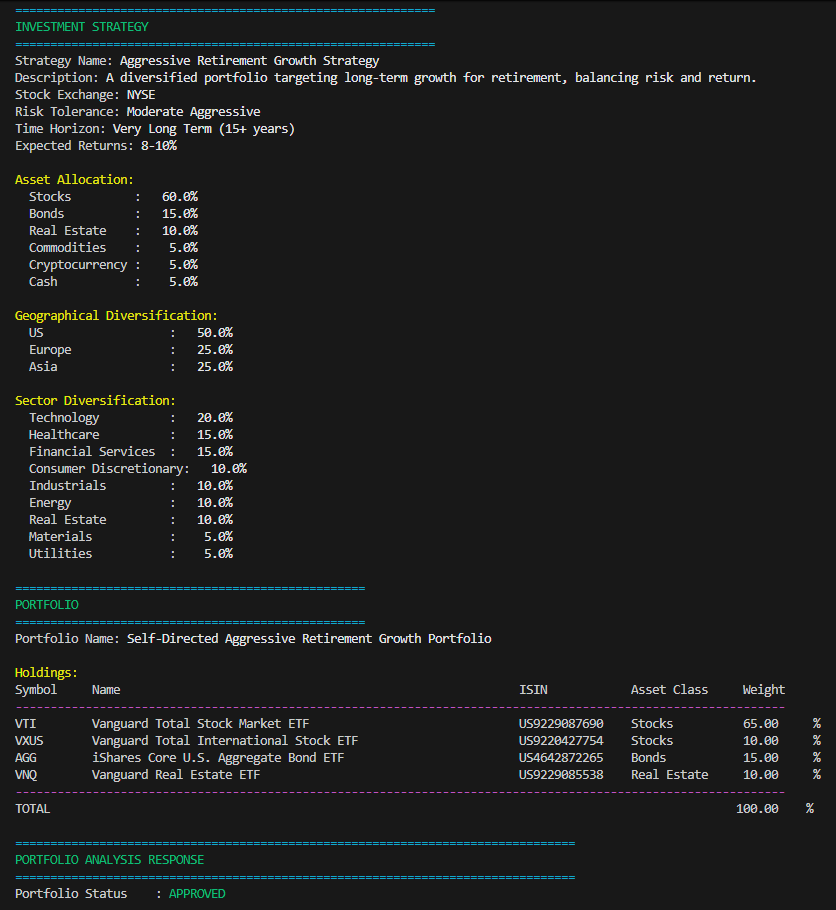Click the APPROVED portfolio status

pos(197,894)
